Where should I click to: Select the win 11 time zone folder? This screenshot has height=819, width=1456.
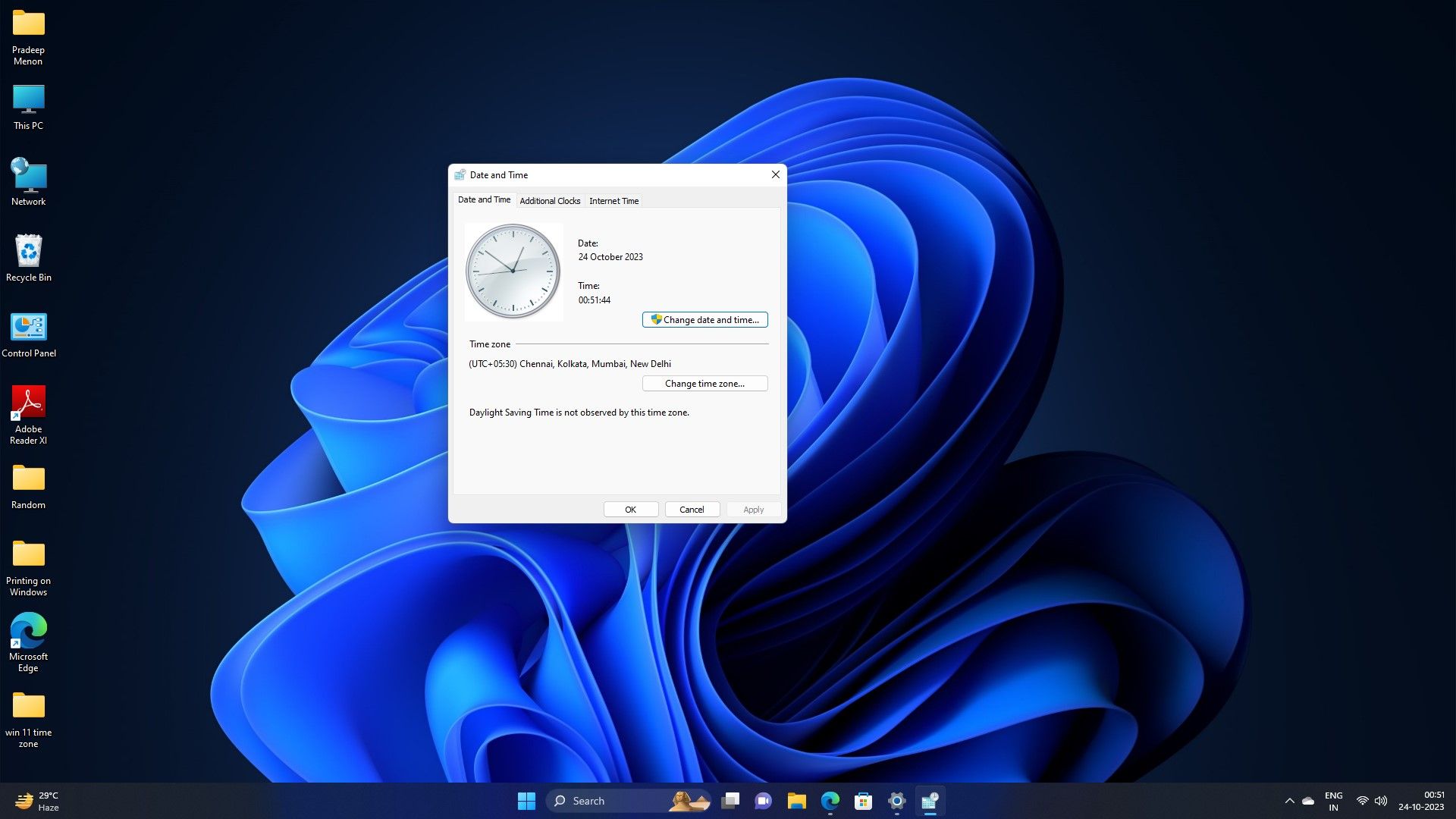28,720
